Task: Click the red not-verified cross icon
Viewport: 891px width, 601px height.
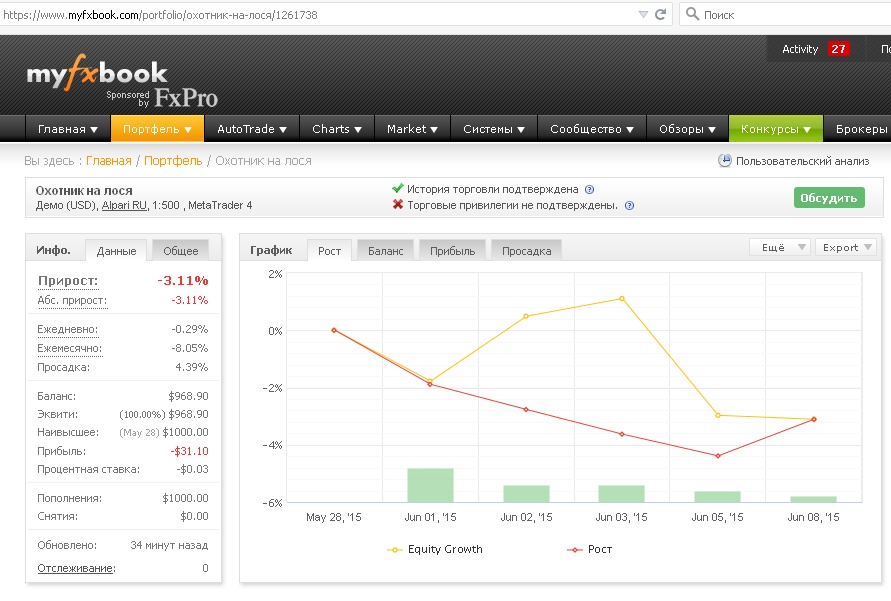Action: pos(398,204)
